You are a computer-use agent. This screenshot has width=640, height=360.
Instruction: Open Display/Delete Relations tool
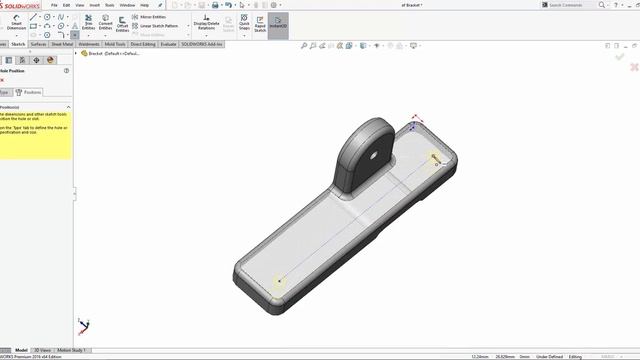tap(206, 22)
